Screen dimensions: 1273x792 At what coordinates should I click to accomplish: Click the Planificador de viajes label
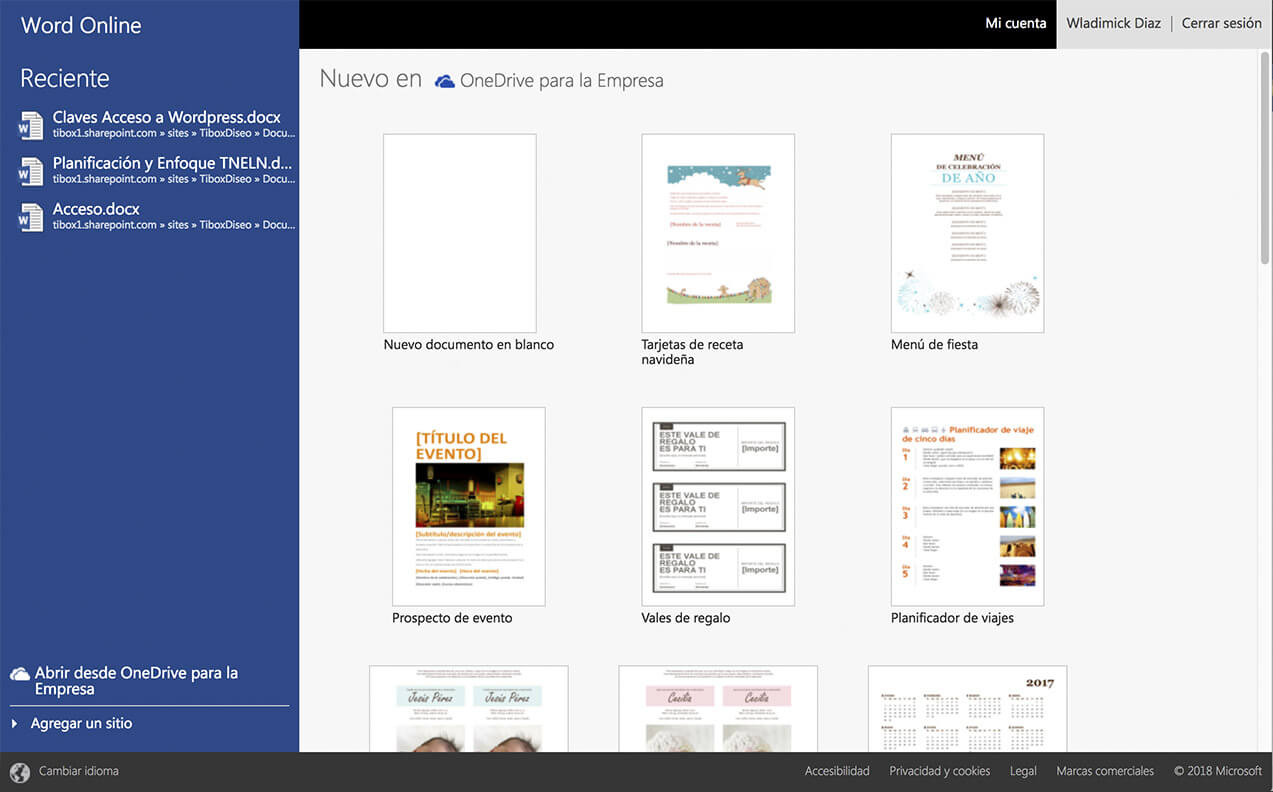click(x=952, y=618)
